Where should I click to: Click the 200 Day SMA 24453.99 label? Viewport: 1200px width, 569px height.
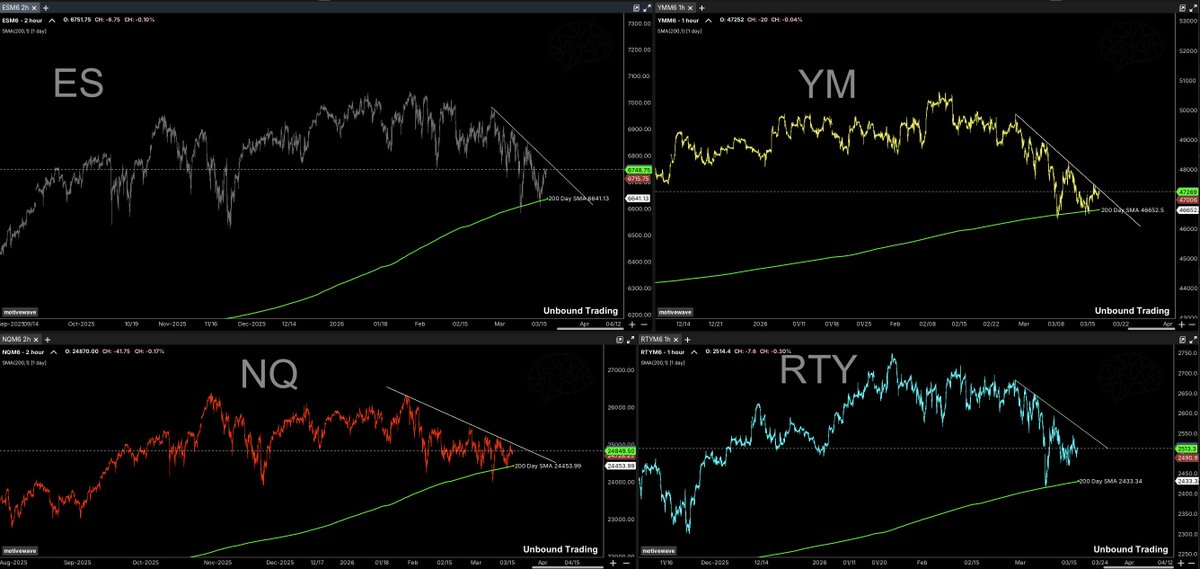[x=547, y=466]
